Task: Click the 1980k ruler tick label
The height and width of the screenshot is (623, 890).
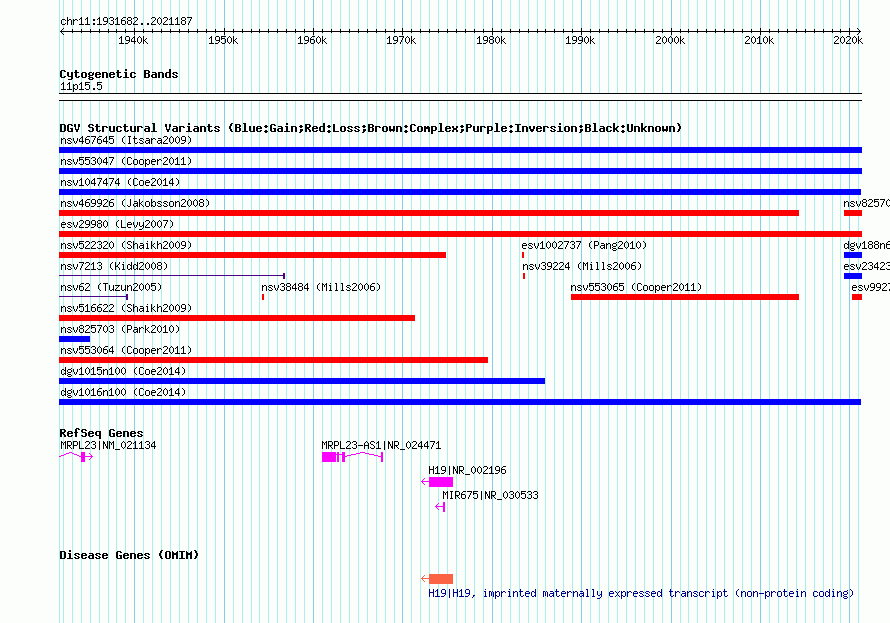Action: click(x=491, y=40)
